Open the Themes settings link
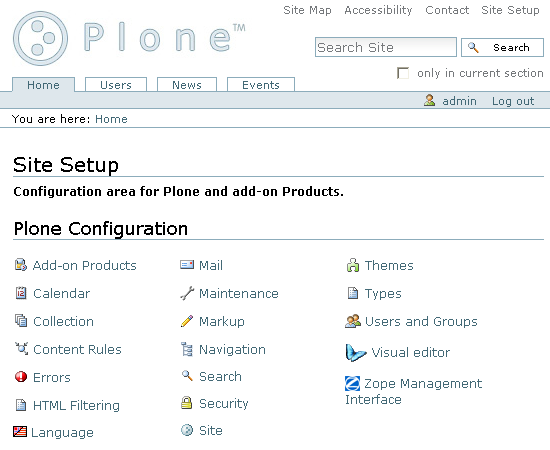 (x=389, y=266)
